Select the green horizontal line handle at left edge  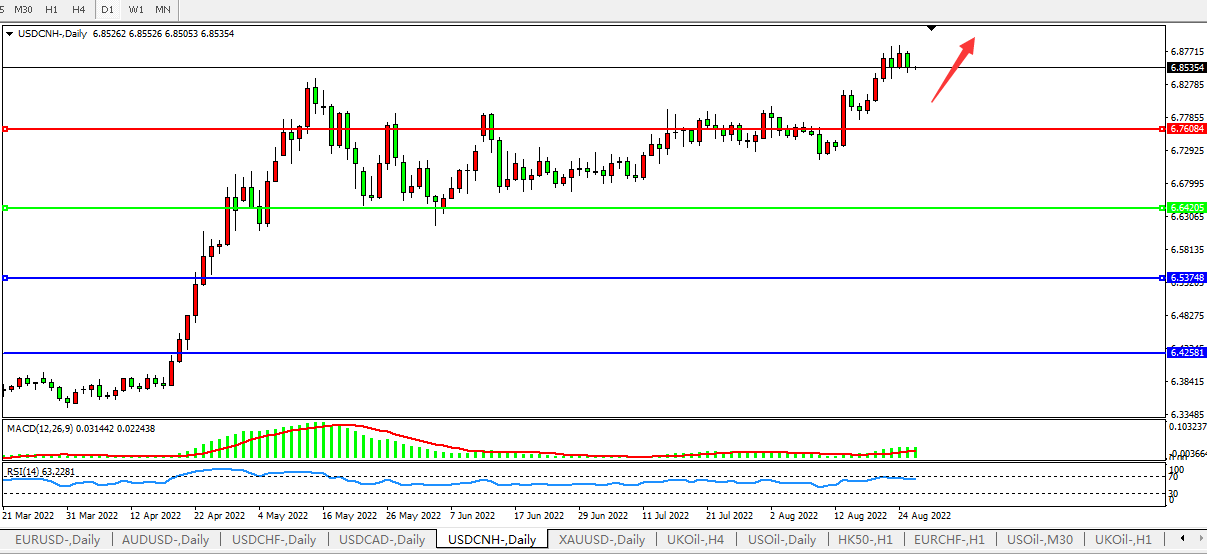pyautogui.click(x=5, y=208)
